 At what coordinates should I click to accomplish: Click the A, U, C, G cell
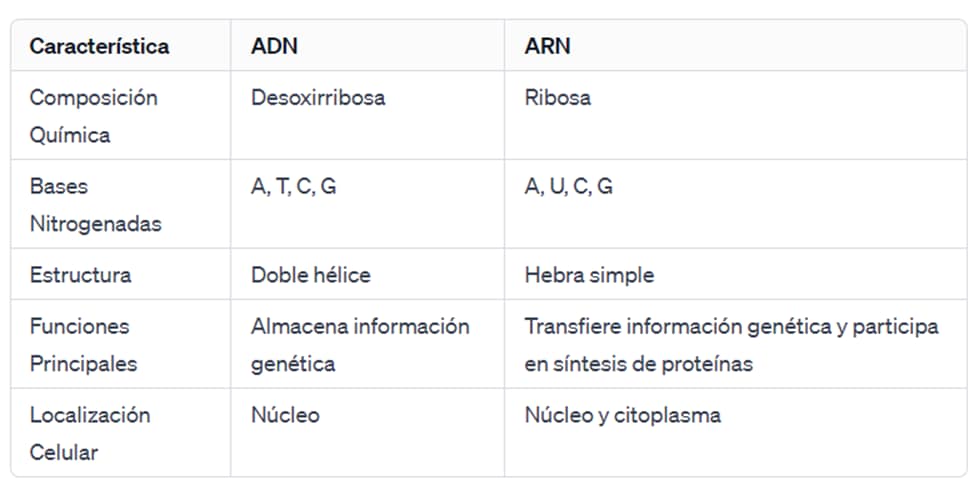[x=568, y=187]
